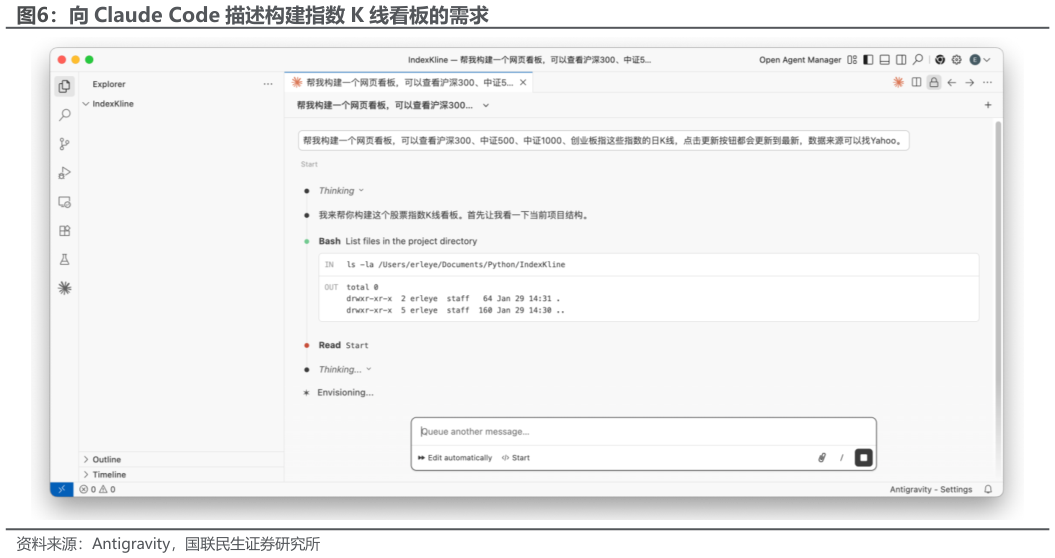Click Open Agent Manager
The width and height of the screenshot is (1055, 558).
pyautogui.click(x=800, y=60)
